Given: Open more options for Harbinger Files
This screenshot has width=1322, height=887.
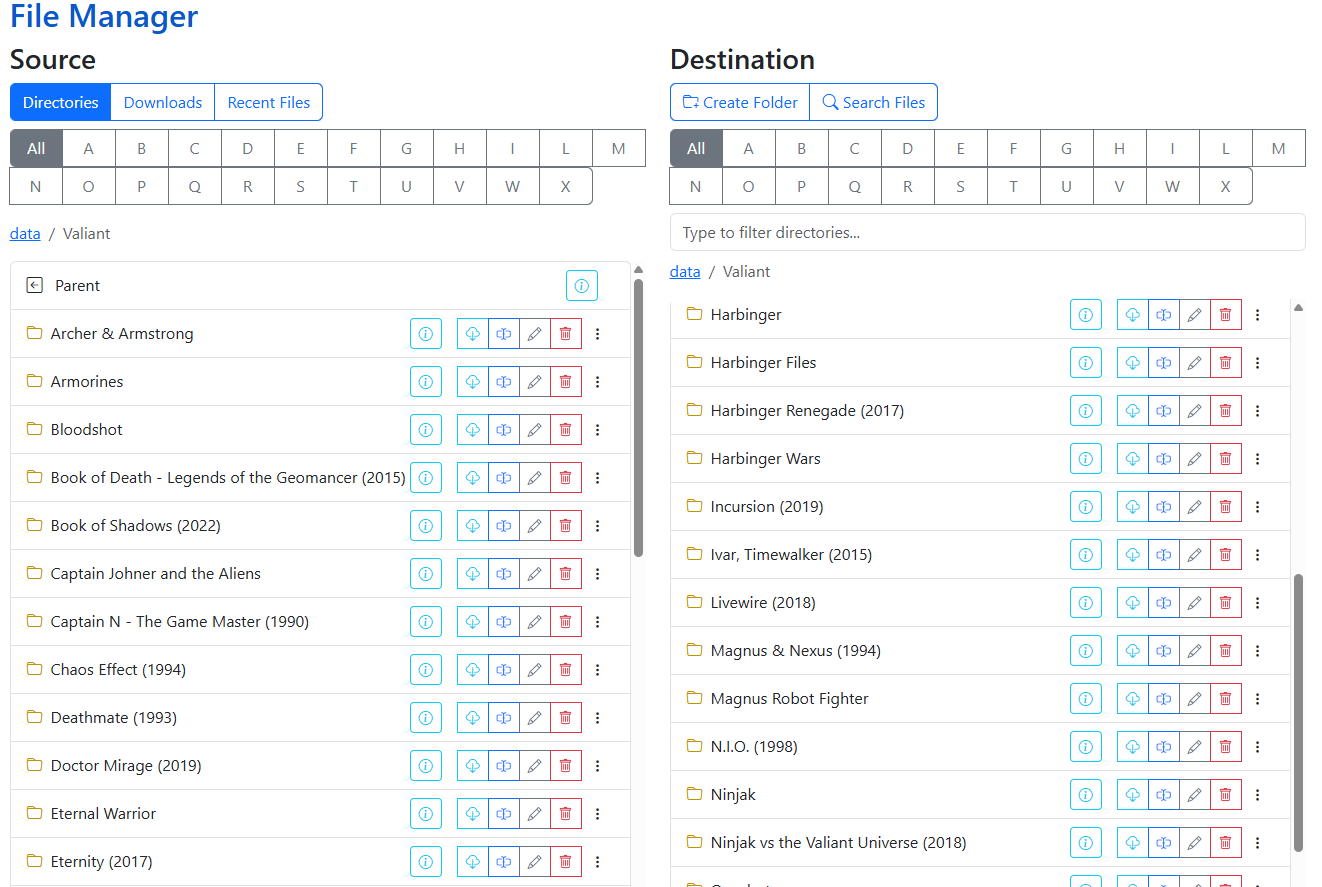Looking at the screenshot, I should 1257,362.
